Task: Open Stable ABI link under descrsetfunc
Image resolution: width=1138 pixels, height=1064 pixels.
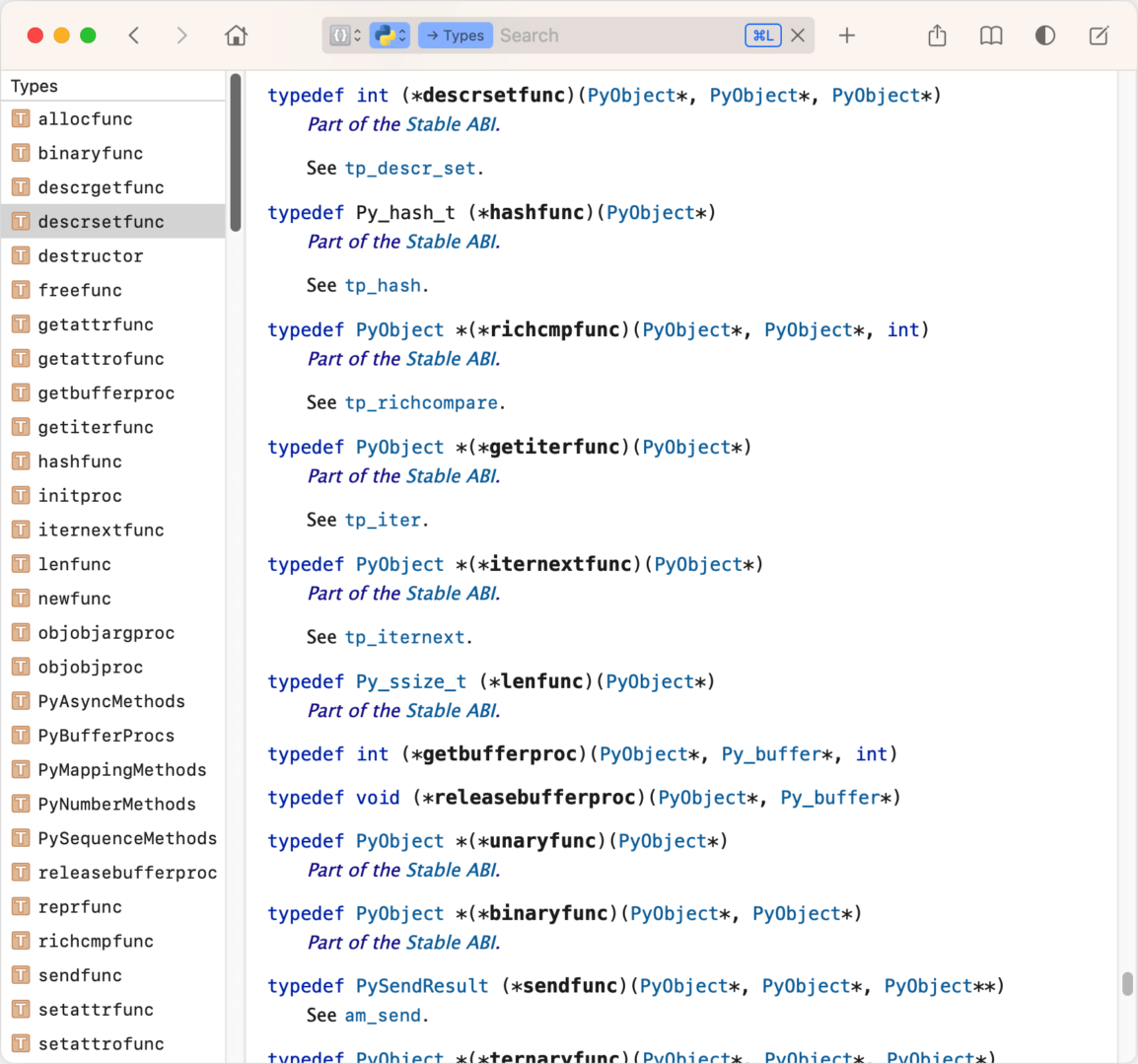Action: [x=451, y=125]
